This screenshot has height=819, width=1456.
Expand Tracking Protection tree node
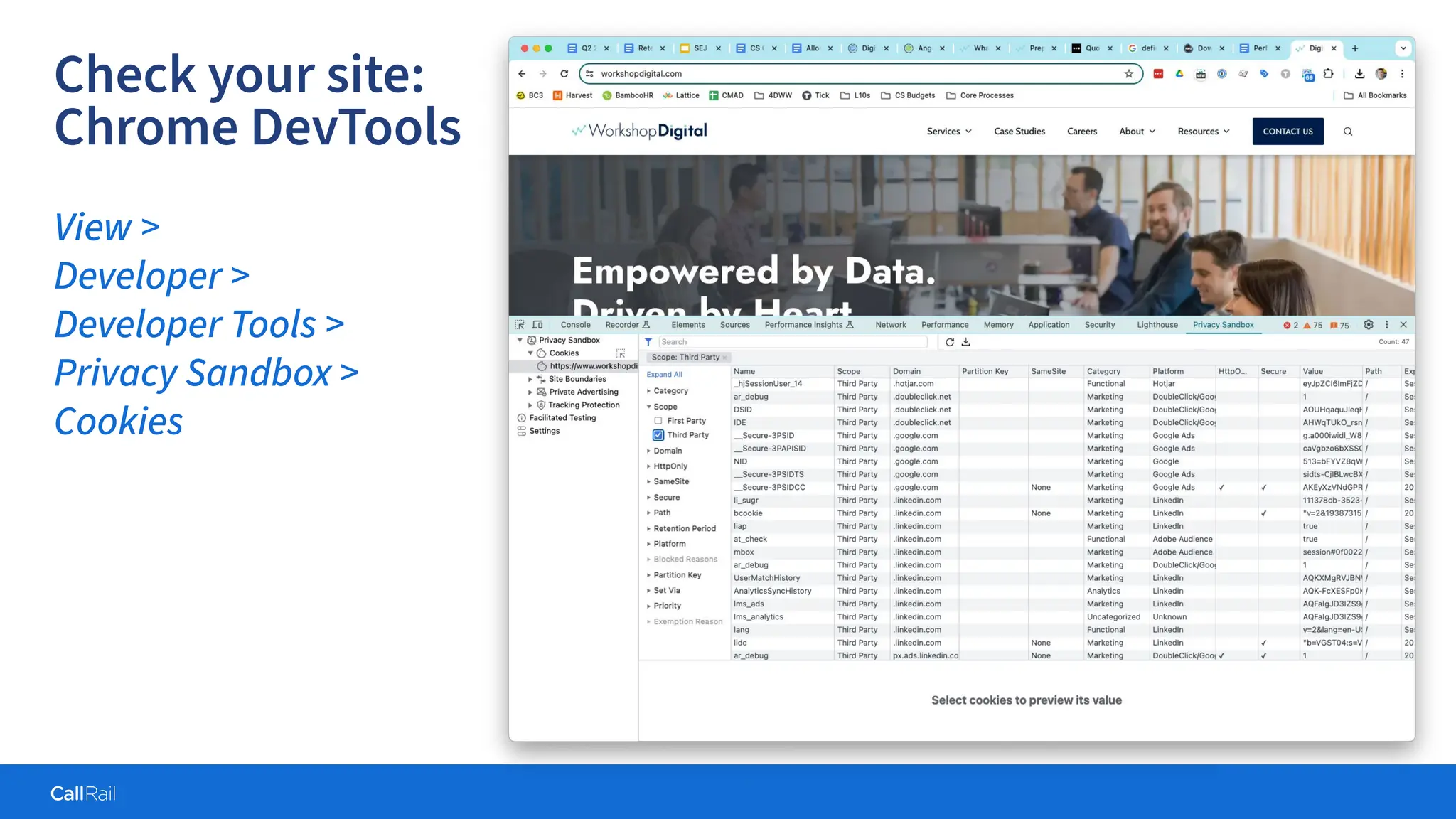point(530,405)
